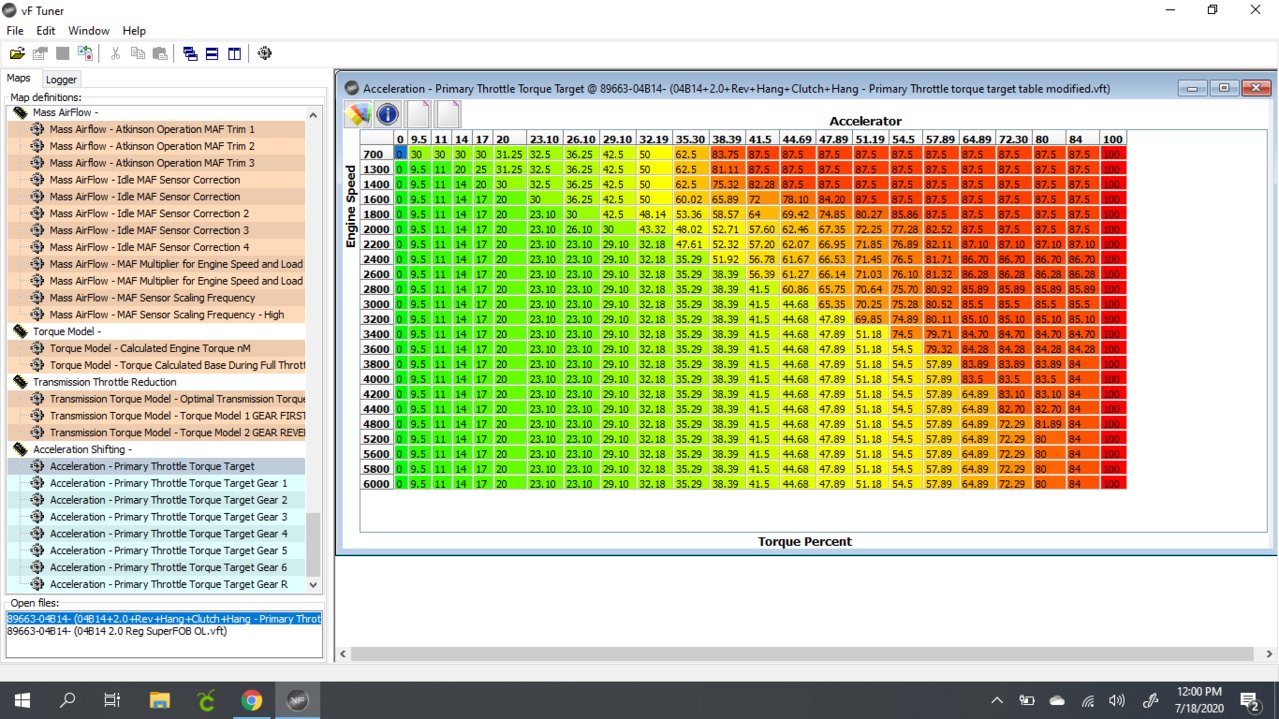Select the Transmission Throttle Reduction category

(105, 382)
